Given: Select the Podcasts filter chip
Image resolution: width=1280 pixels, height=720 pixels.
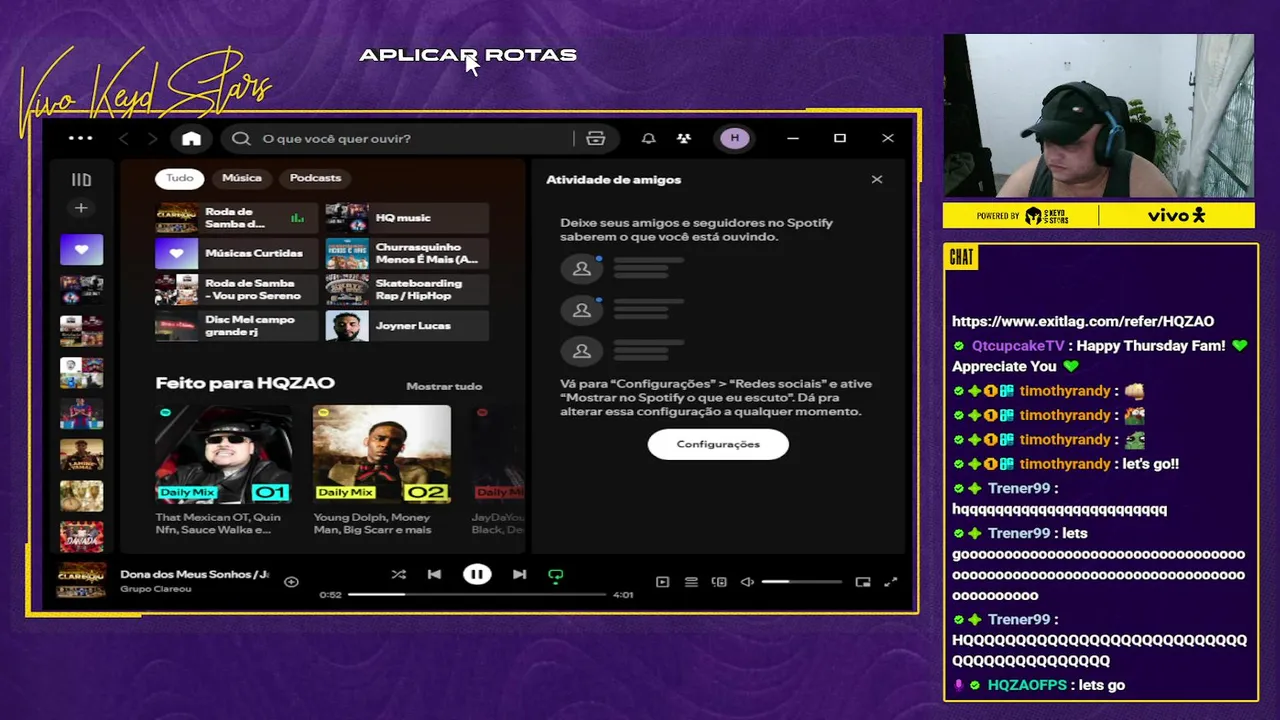Looking at the screenshot, I should (315, 178).
